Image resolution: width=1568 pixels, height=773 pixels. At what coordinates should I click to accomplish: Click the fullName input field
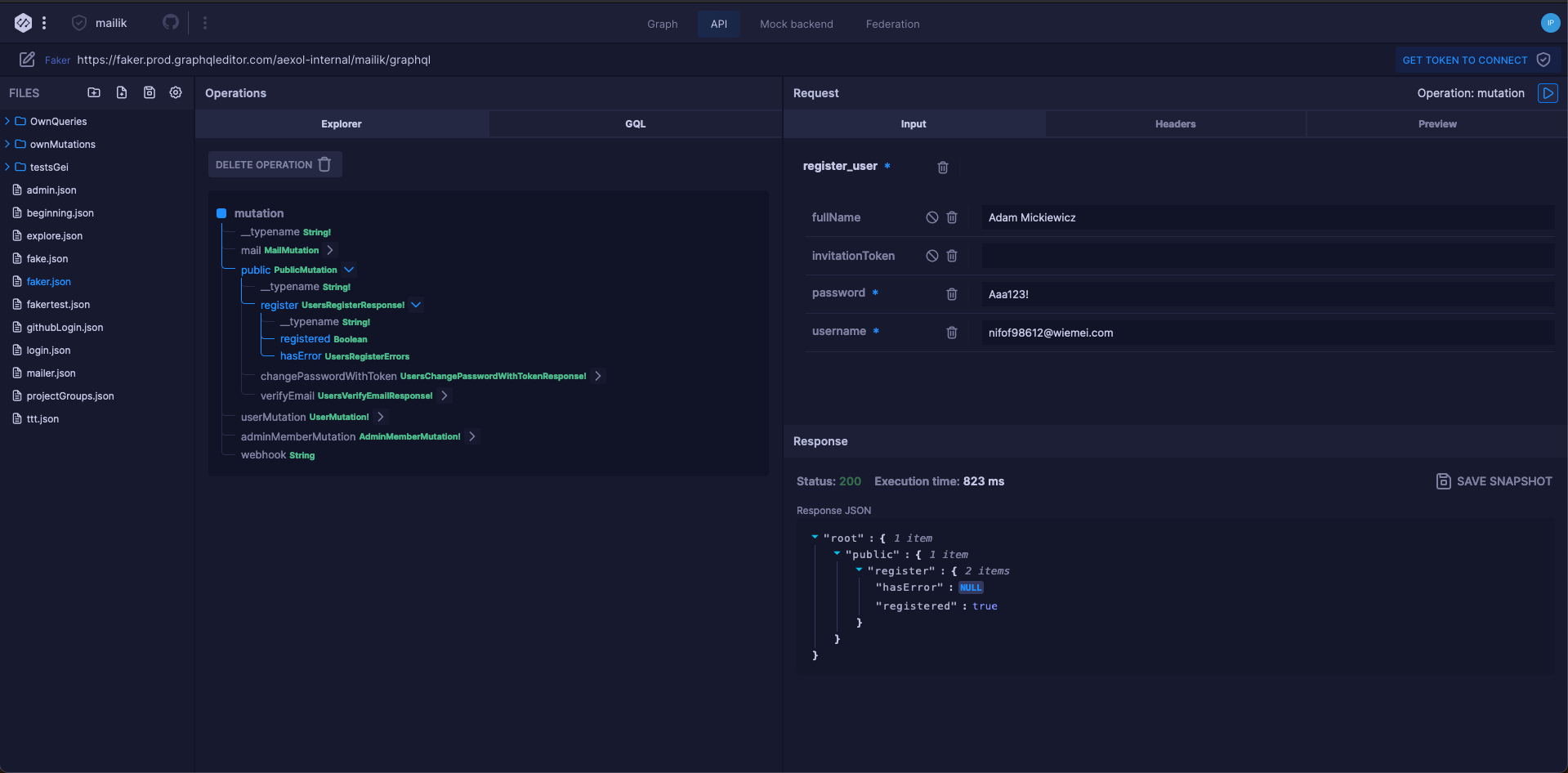pos(1267,217)
